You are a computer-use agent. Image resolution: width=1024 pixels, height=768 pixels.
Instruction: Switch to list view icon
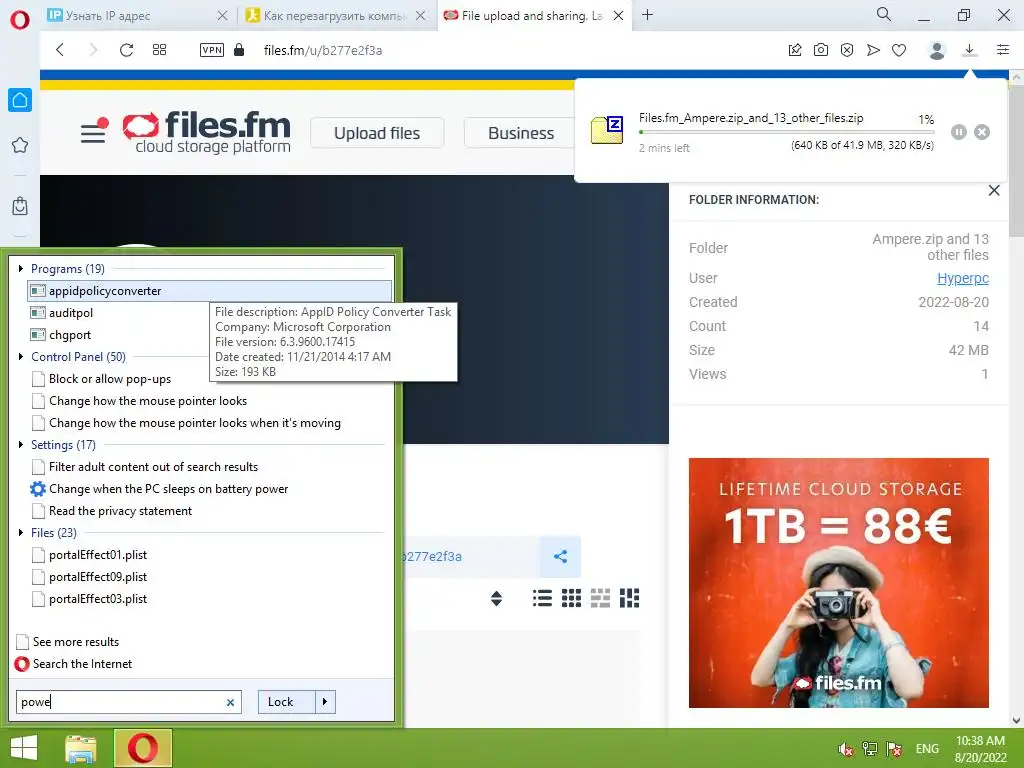542,598
